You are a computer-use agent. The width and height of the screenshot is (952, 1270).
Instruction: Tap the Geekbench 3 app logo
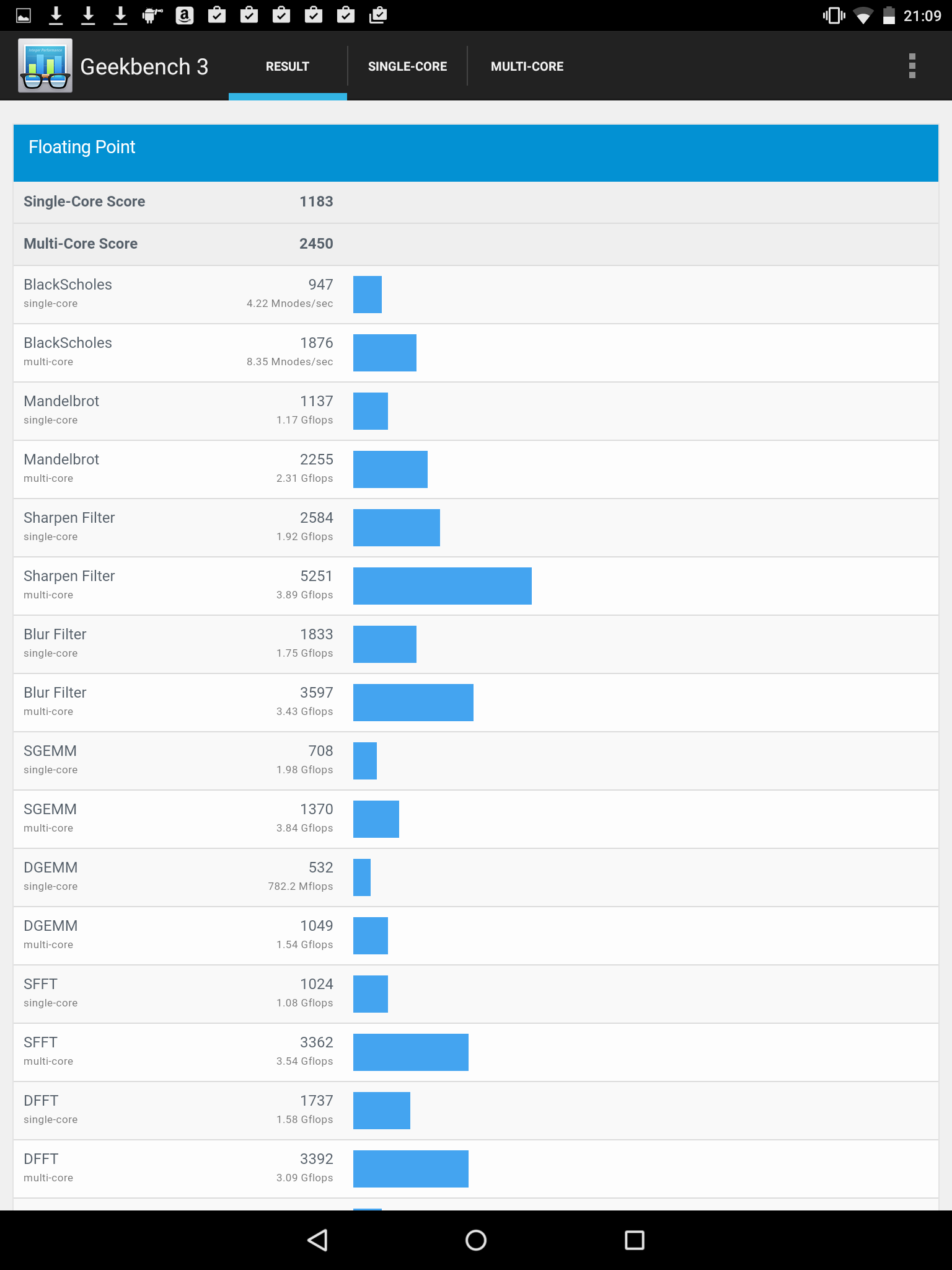point(45,66)
